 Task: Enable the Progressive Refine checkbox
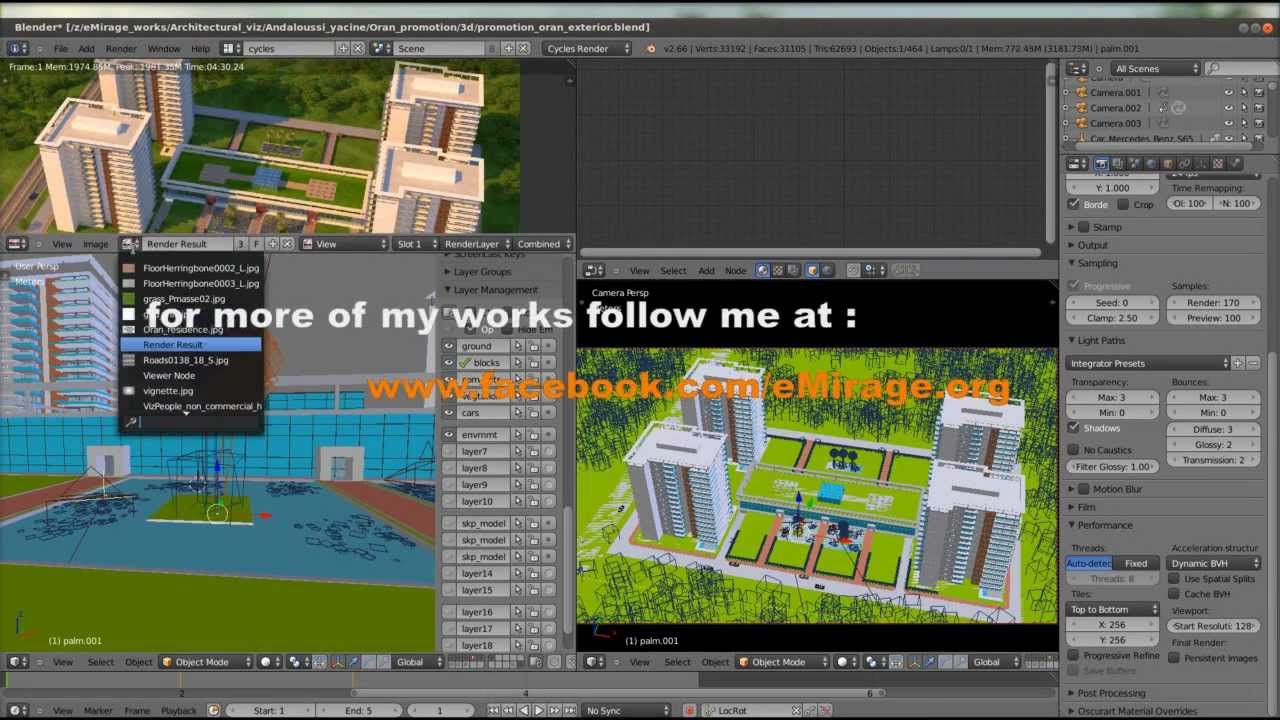(1074, 656)
